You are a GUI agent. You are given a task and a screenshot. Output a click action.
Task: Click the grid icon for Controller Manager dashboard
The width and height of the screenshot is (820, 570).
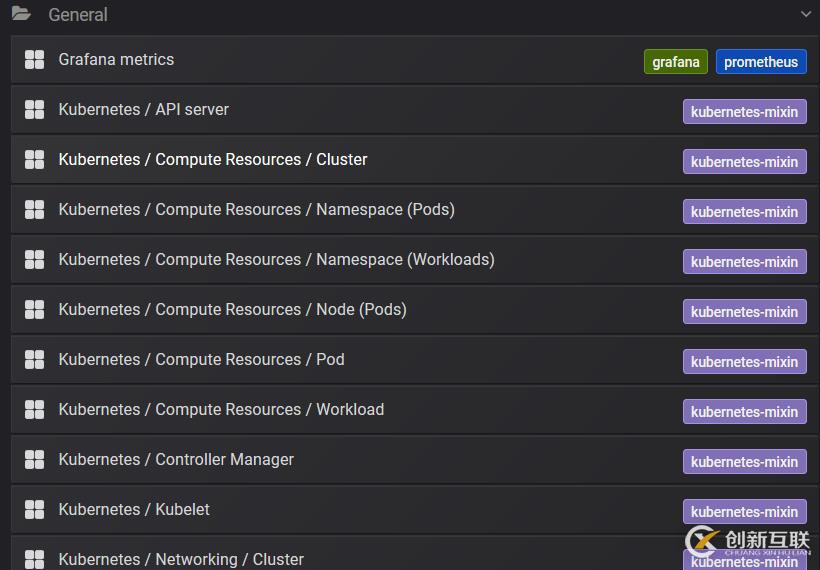pos(34,460)
